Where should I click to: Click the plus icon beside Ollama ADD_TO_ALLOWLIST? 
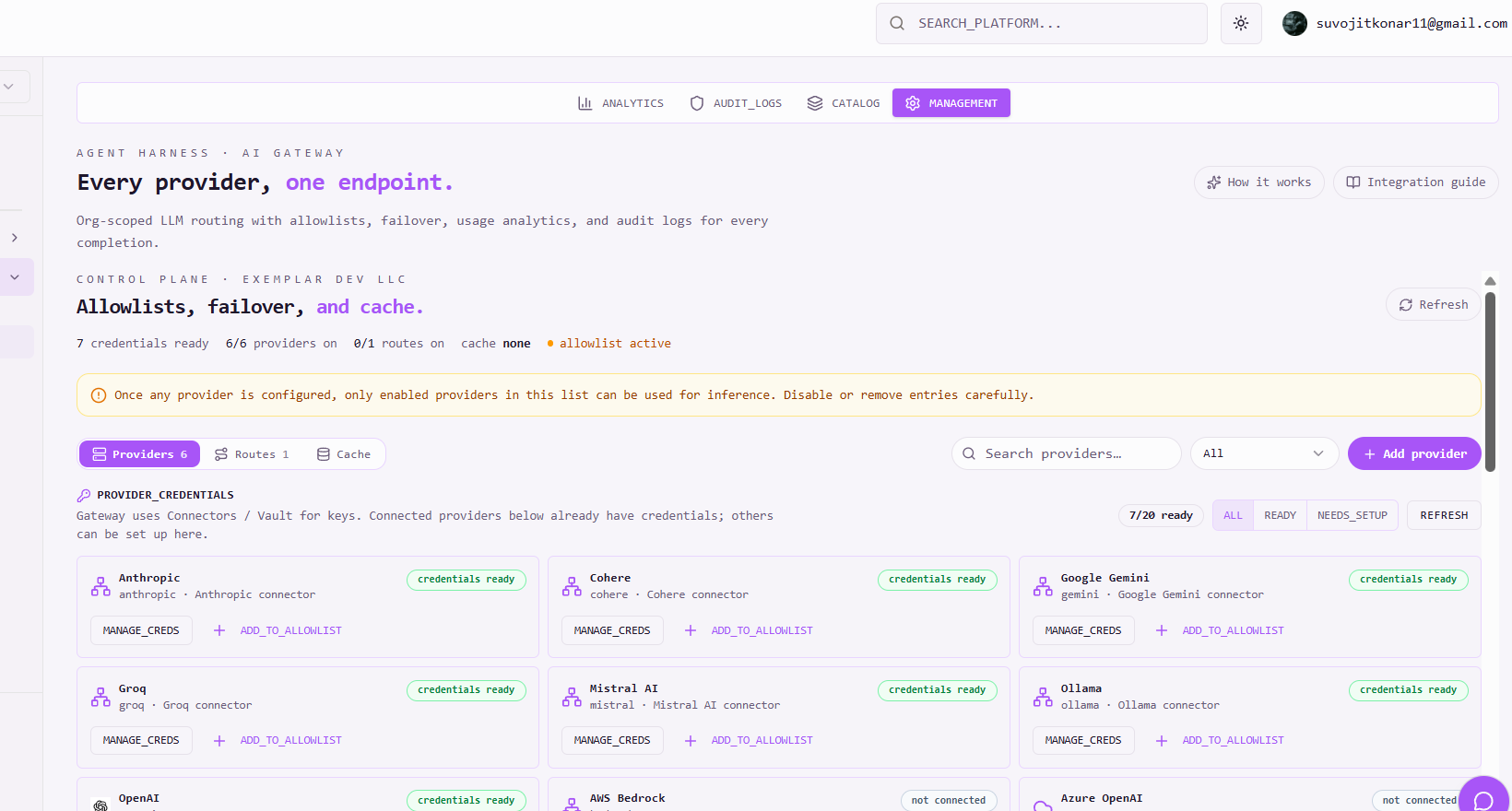(x=1162, y=741)
